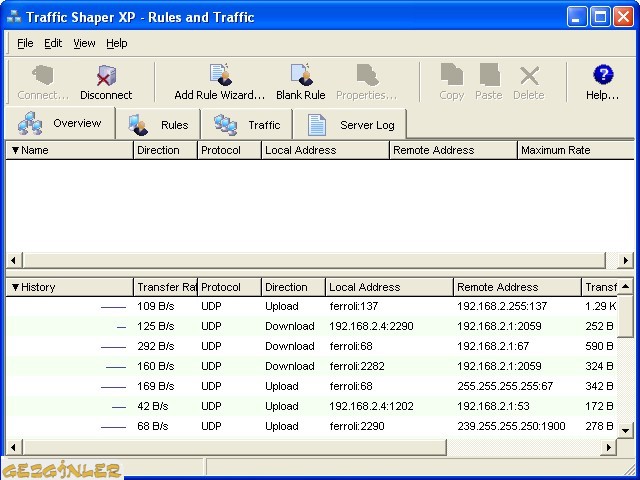The height and width of the screenshot is (480, 640).
Task: Create a Blank Rule
Action: pyautogui.click(x=301, y=82)
